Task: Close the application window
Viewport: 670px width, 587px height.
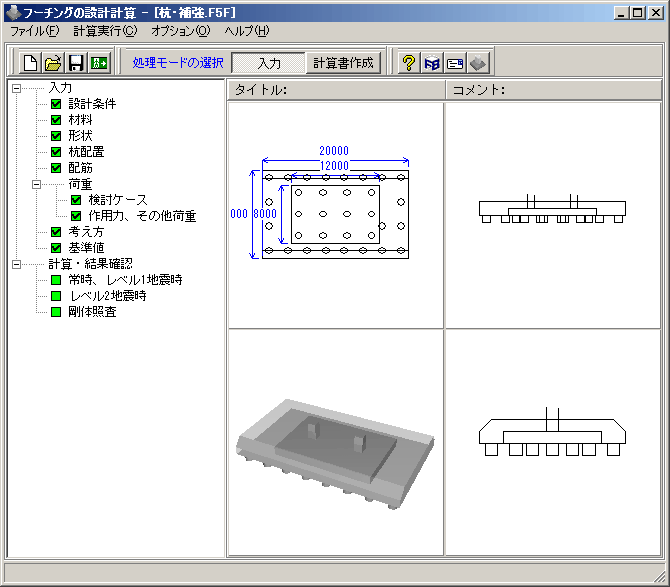Action: click(655, 13)
